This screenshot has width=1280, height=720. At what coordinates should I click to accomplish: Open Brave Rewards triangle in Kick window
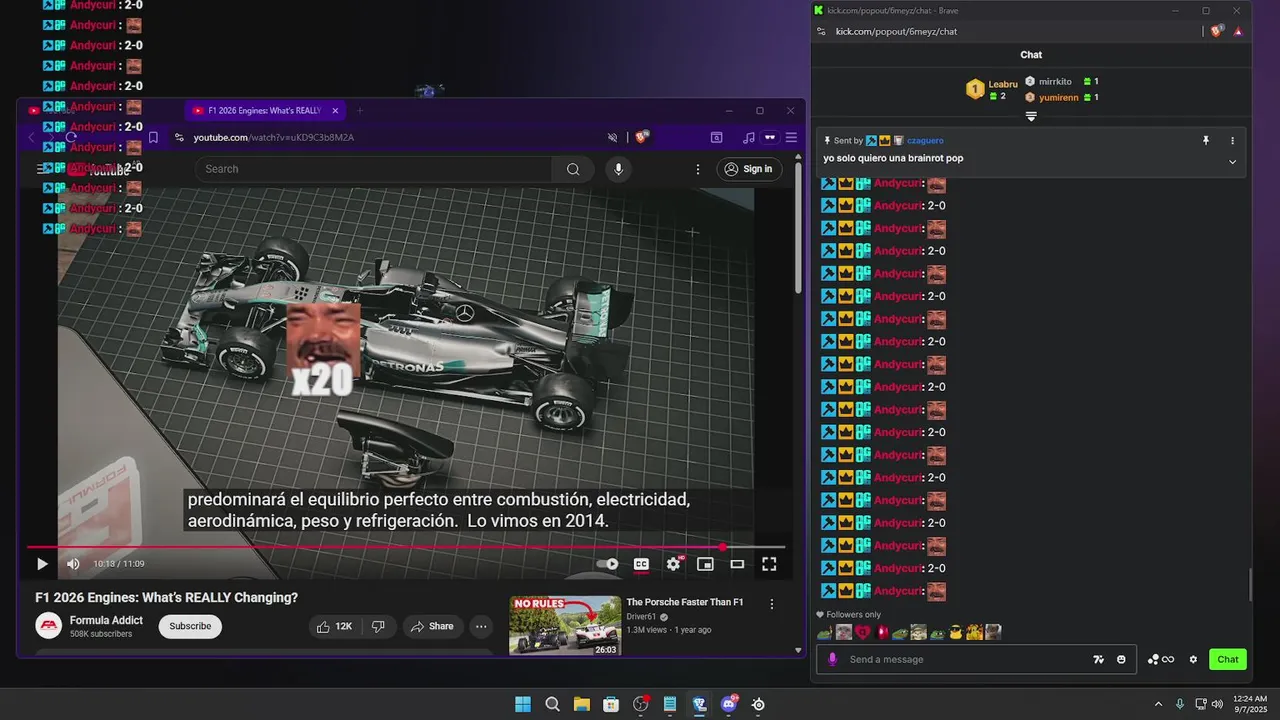pos(1238,31)
